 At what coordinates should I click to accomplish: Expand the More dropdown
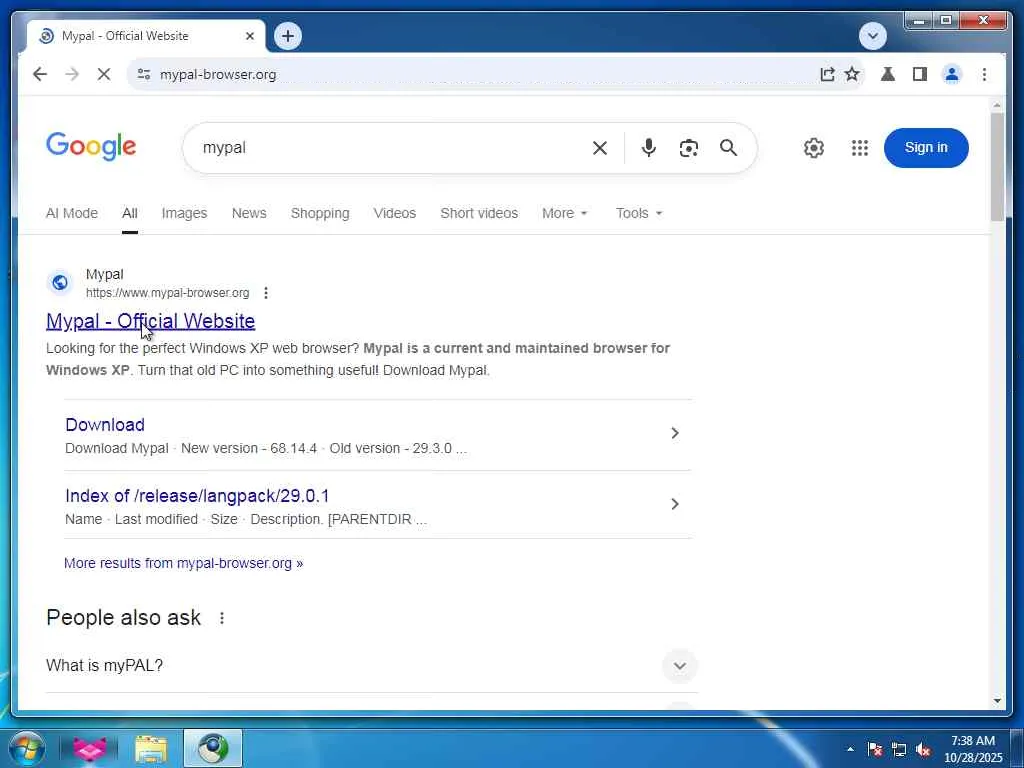point(565,214)
